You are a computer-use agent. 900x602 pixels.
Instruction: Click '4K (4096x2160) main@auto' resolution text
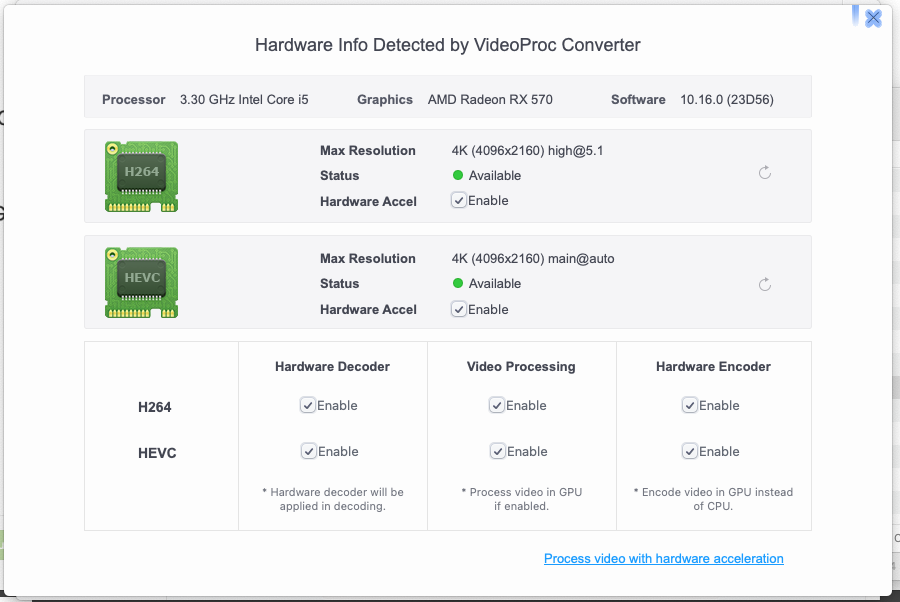coord(533,258)
